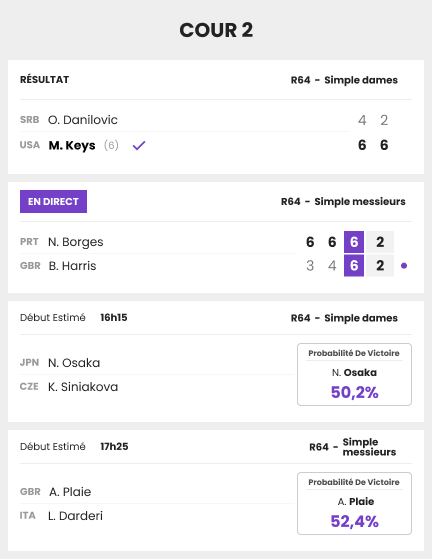Click Borges highlighted third set score 6
The image size is (432, 559).
click(x=354, y=242)
